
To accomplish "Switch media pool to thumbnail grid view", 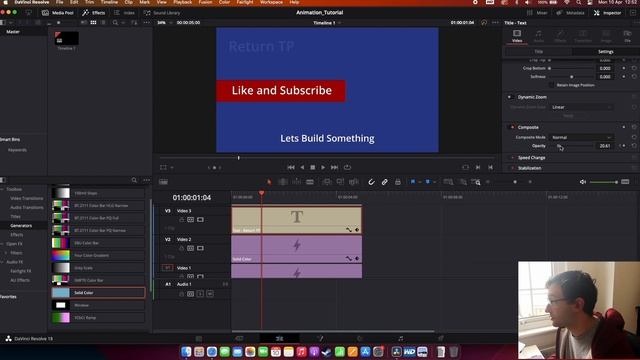I will (93, 22).
